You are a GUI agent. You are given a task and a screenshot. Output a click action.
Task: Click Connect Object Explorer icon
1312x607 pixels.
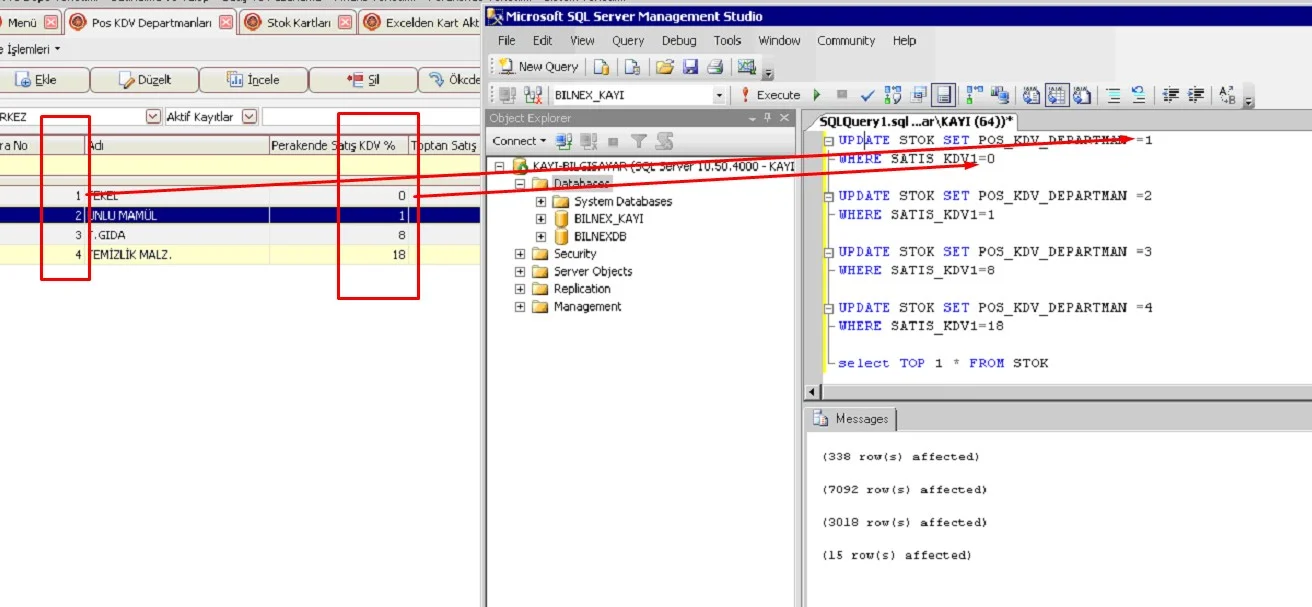(564, 141)
